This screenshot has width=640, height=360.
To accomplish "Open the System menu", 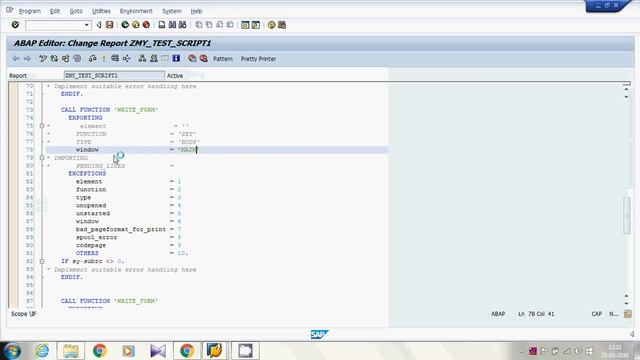I will (171, 11).
